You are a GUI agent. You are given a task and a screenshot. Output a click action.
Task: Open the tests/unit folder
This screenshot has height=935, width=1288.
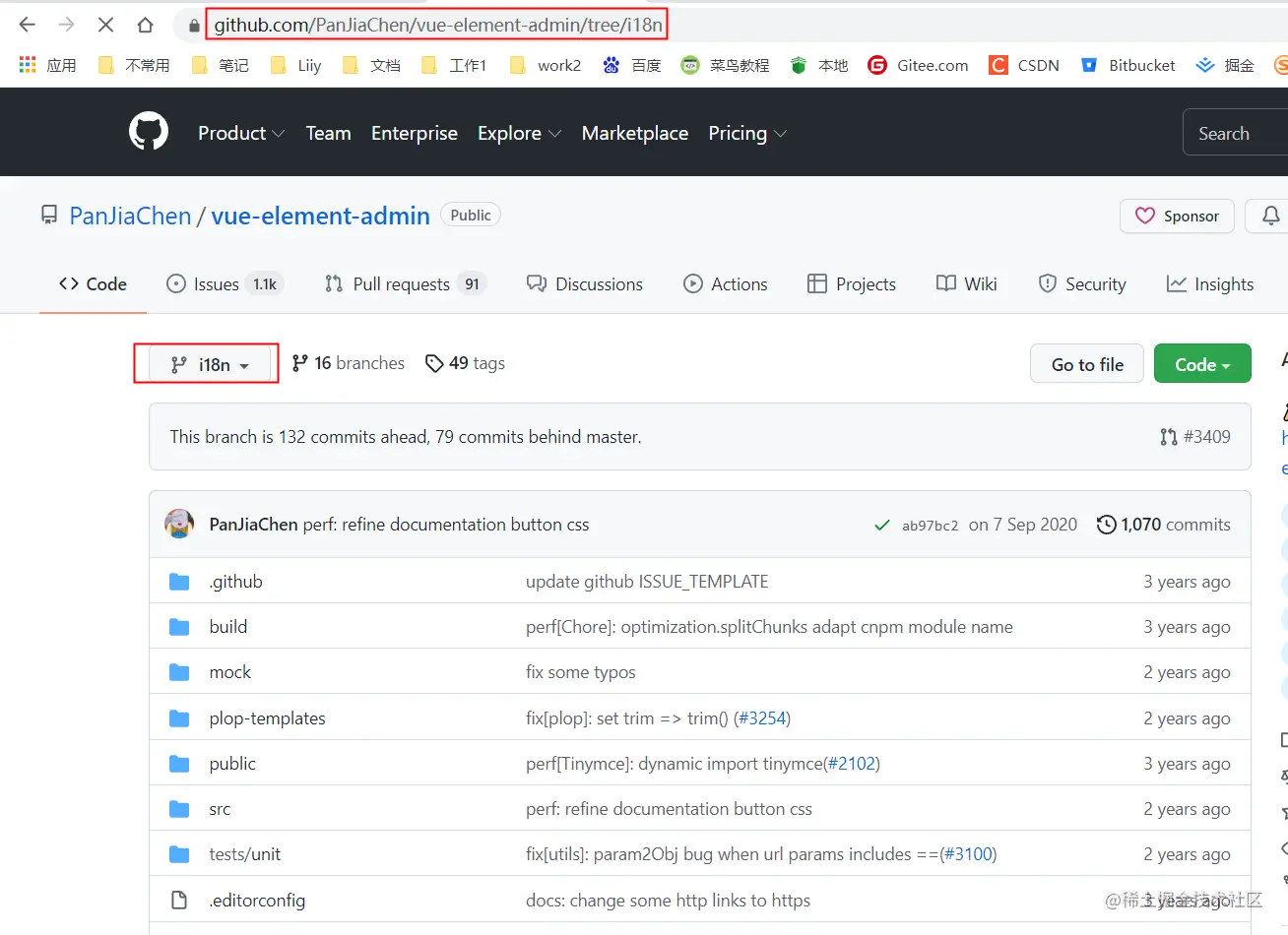click(245, 854)
